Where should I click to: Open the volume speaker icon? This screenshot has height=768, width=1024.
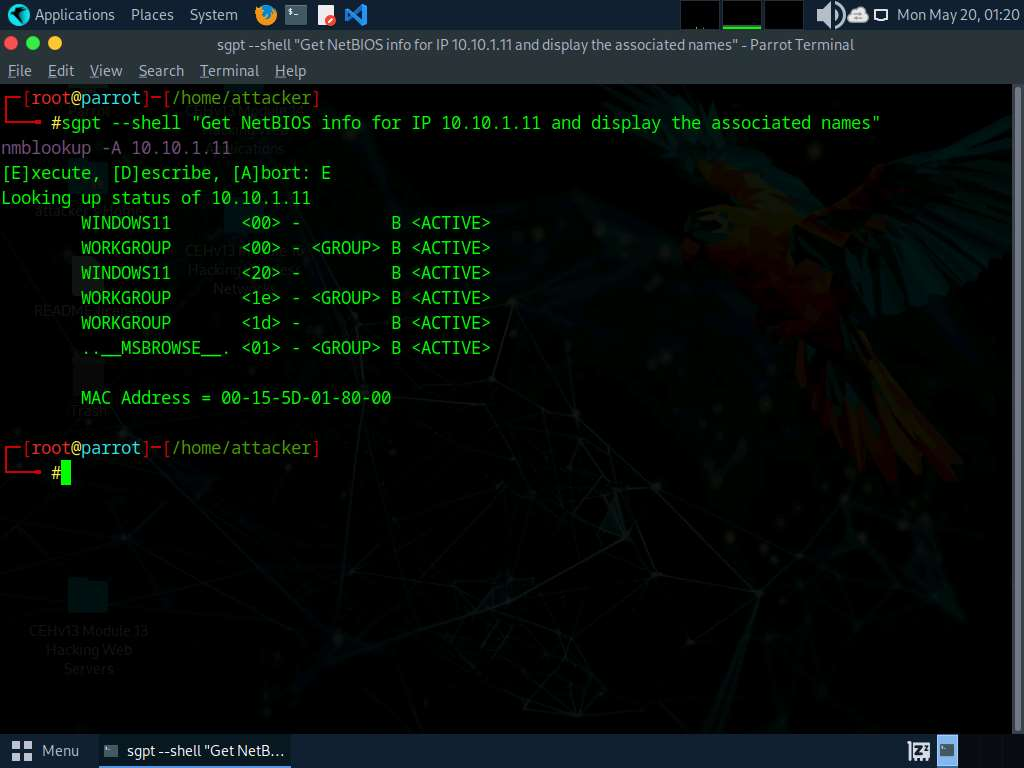[x=830, y=15]
